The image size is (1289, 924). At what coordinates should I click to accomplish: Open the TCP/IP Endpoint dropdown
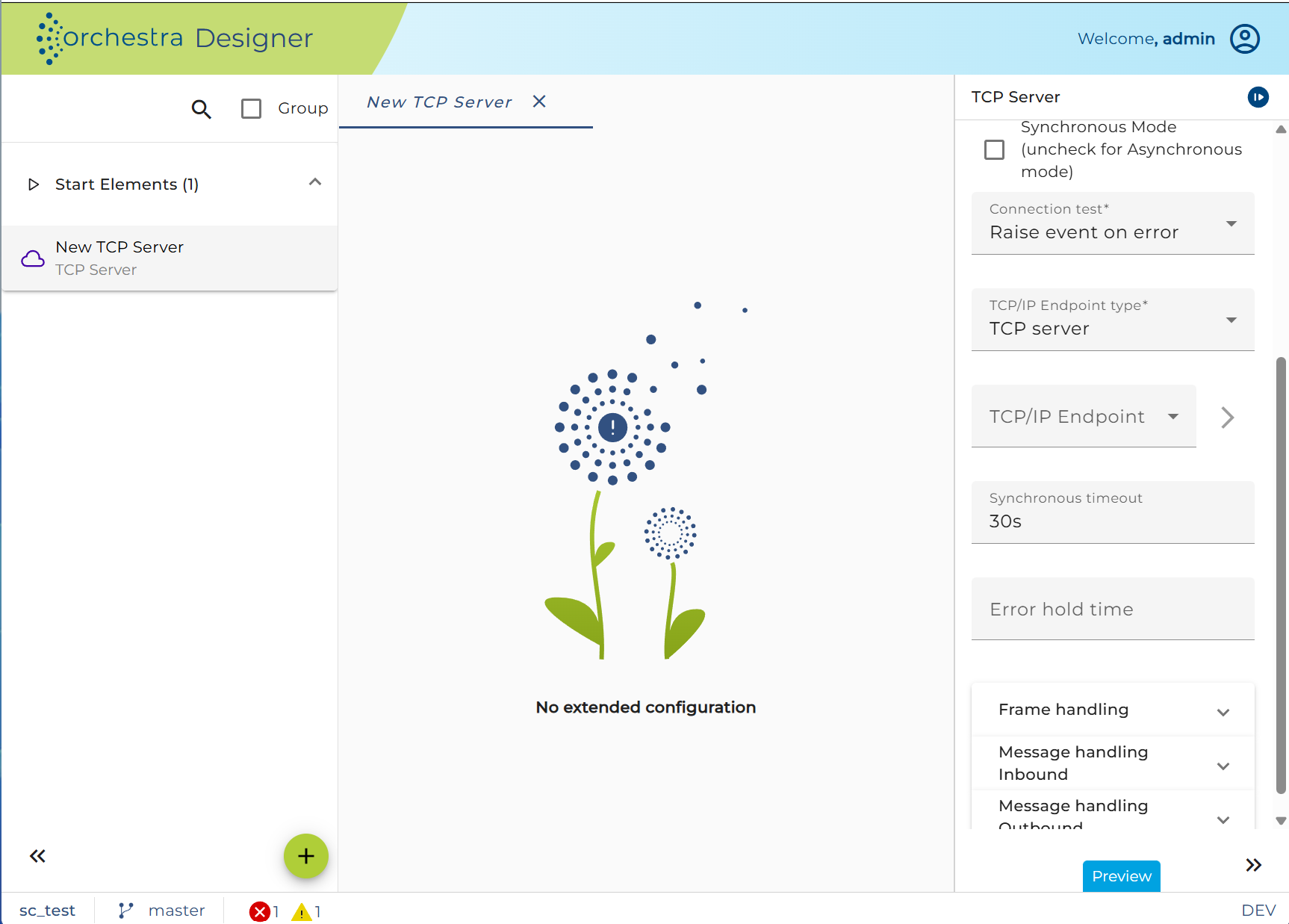point(1084,416)
